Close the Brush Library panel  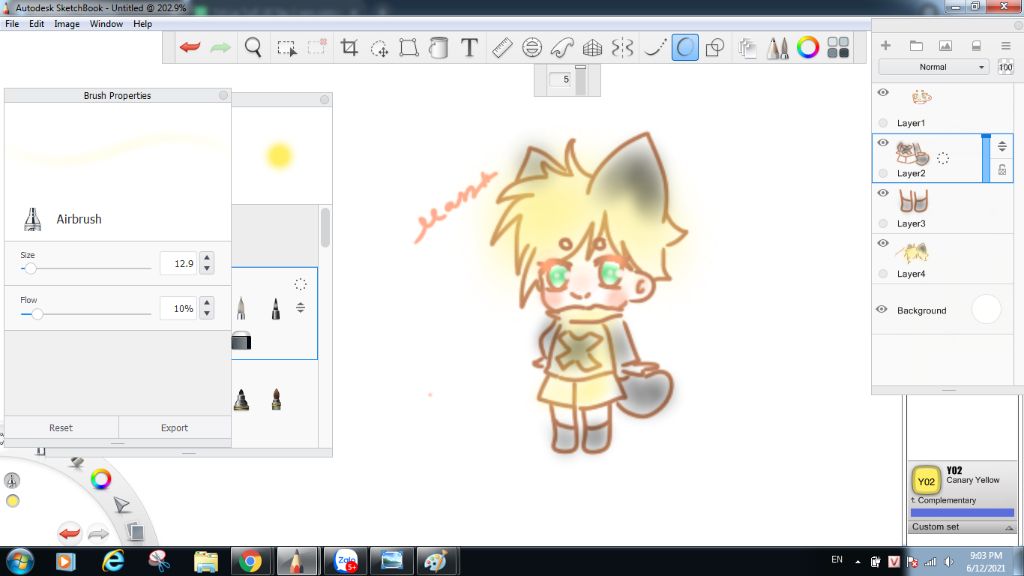tap(325, 99)
